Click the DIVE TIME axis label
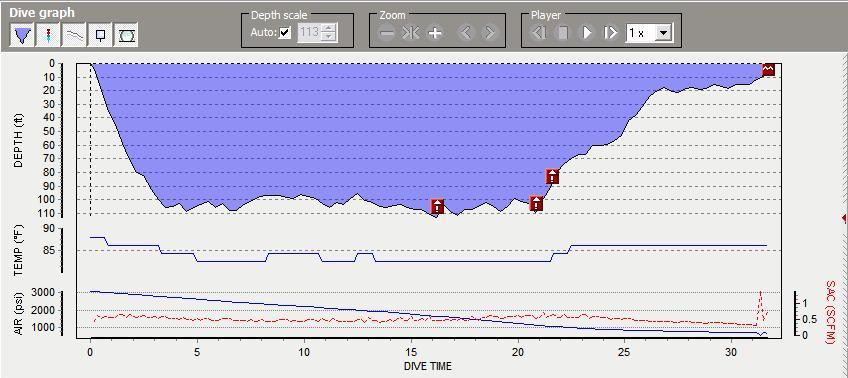Viewport: 848px width, 378px height. [x=427, y=366]
